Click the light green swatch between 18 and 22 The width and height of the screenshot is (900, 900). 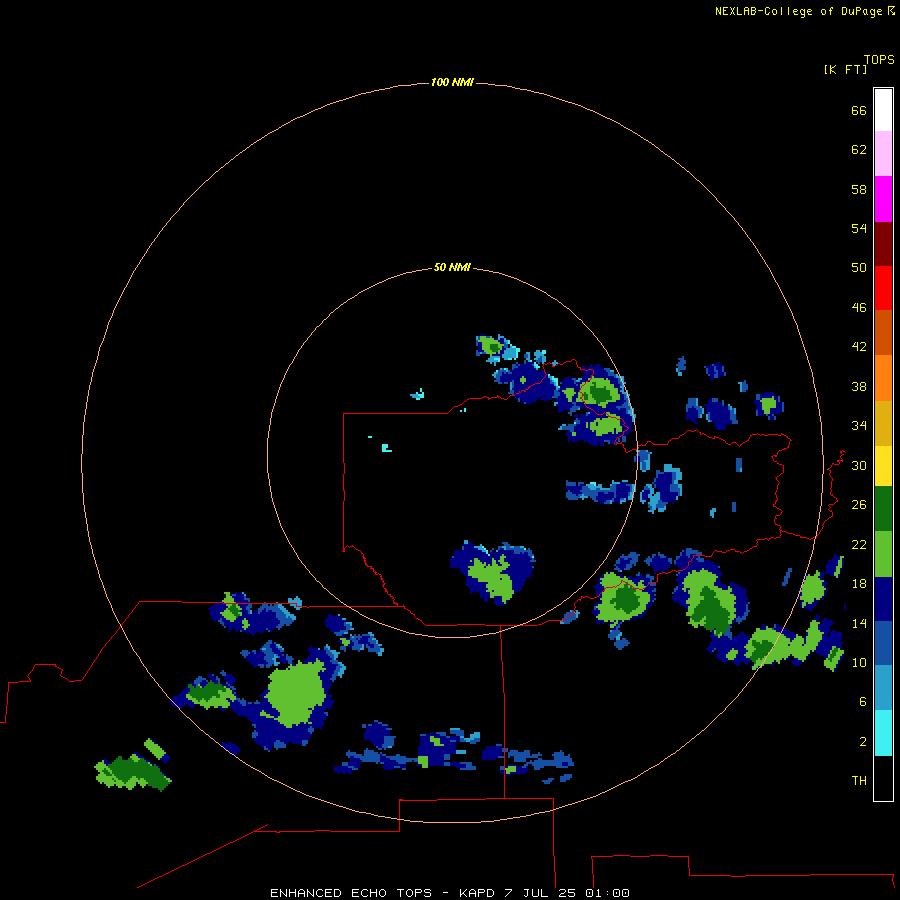pos(883,554)
